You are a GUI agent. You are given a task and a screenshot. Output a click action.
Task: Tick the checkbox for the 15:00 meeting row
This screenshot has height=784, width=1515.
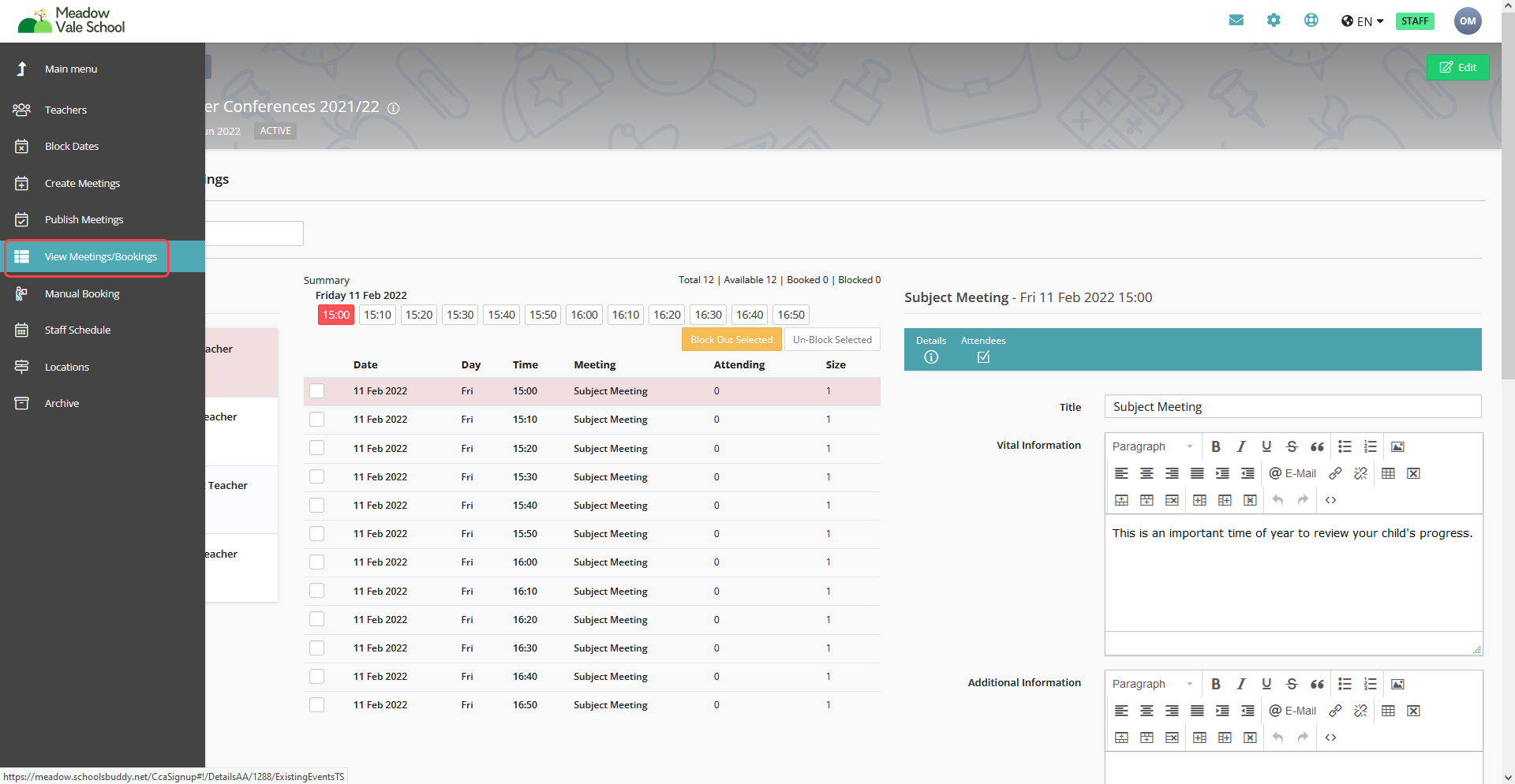[x=317, y=391]
